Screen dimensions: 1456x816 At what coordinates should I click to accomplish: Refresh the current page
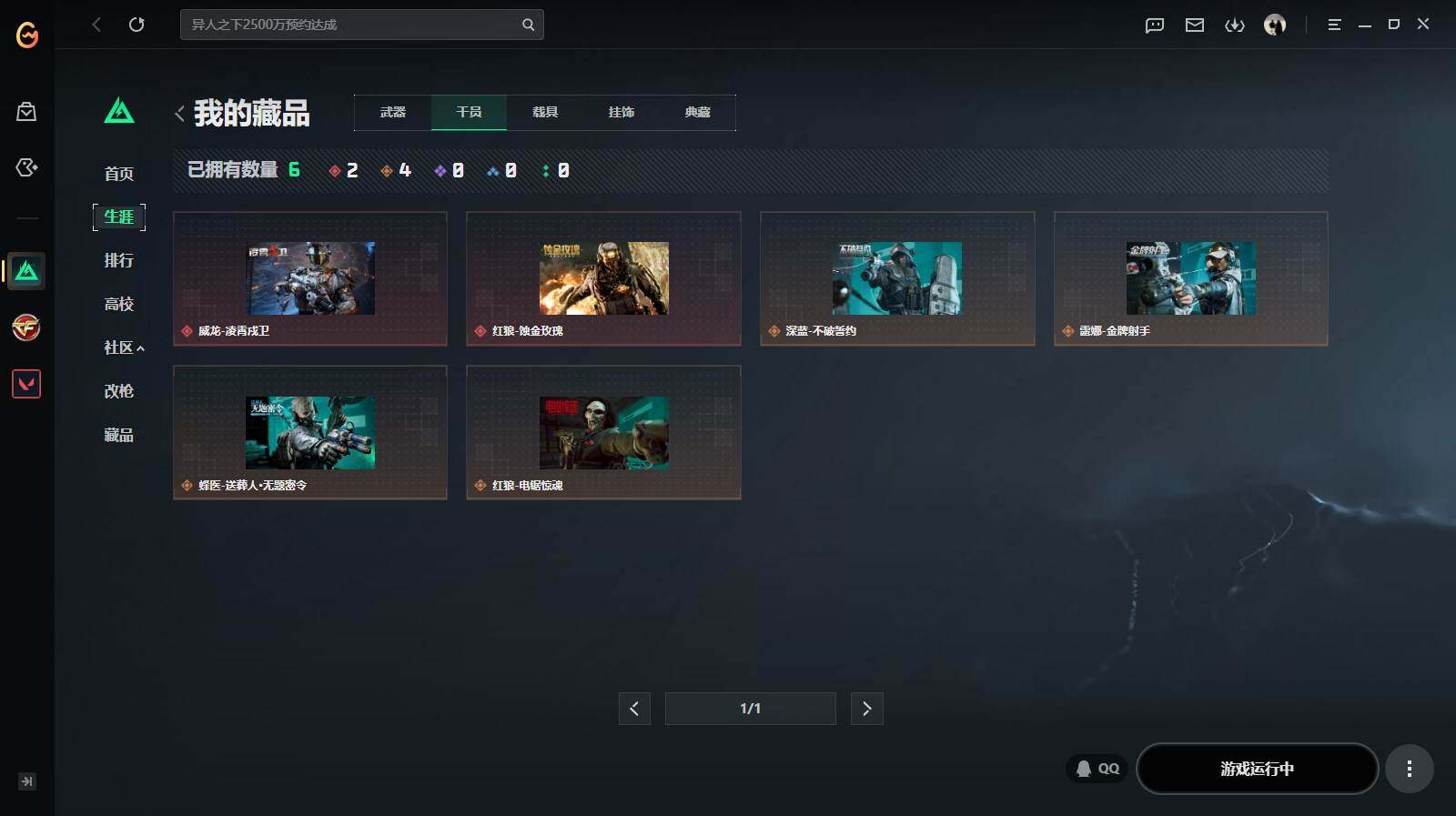136,25
